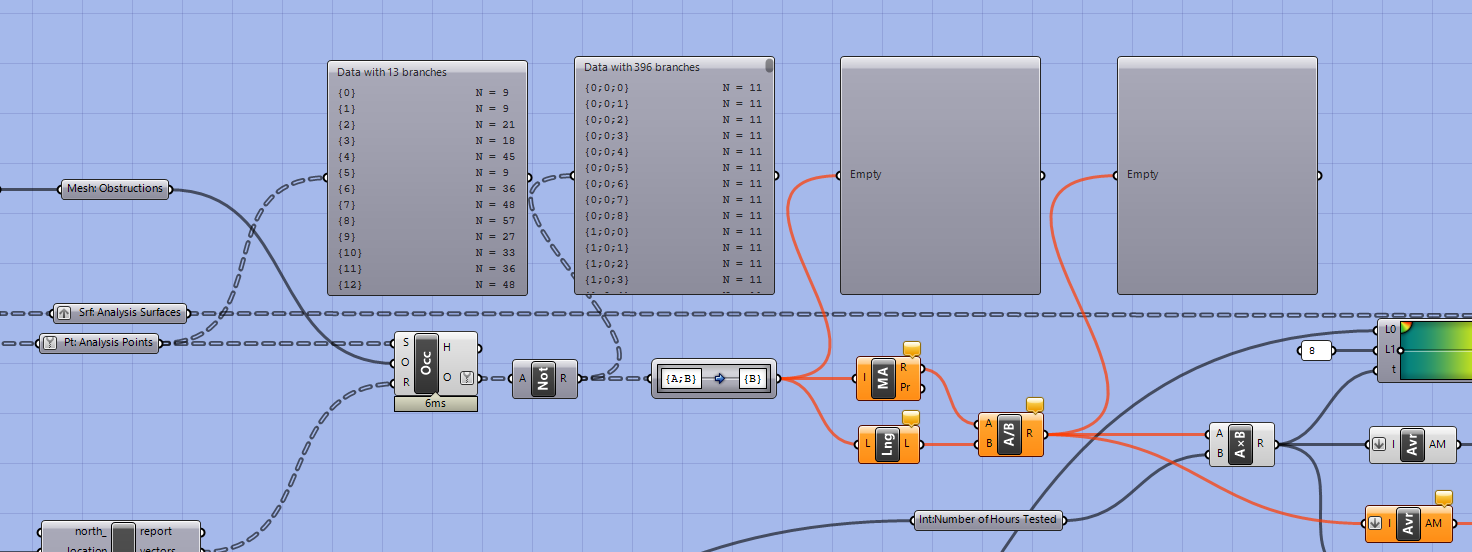Click the flatten arrow on grey Avr input
The image size is (1472, 552).
point(1379,445)
